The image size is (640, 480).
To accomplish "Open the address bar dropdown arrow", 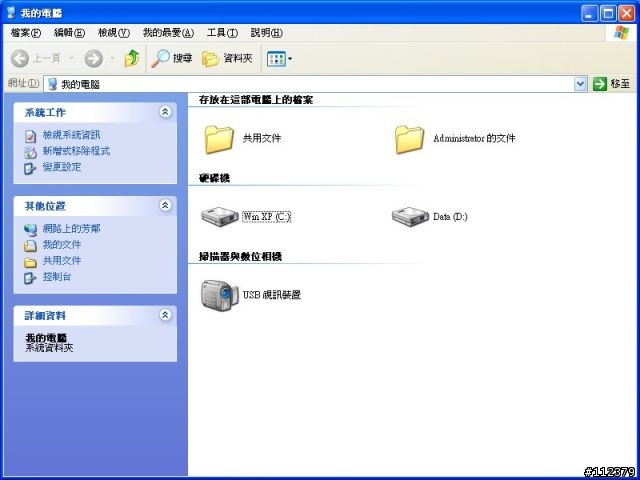I will click(580, 84).
